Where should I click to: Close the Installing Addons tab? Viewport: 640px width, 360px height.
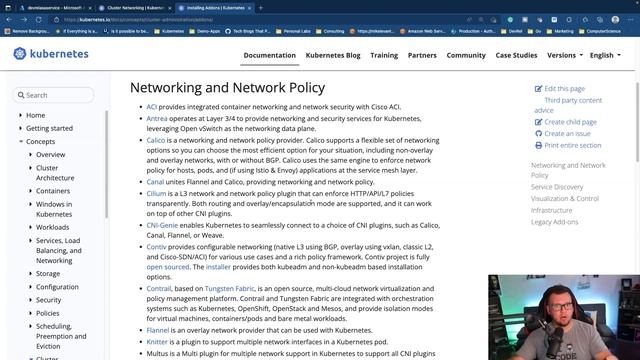pyautogui.click(x=249, y=8)
